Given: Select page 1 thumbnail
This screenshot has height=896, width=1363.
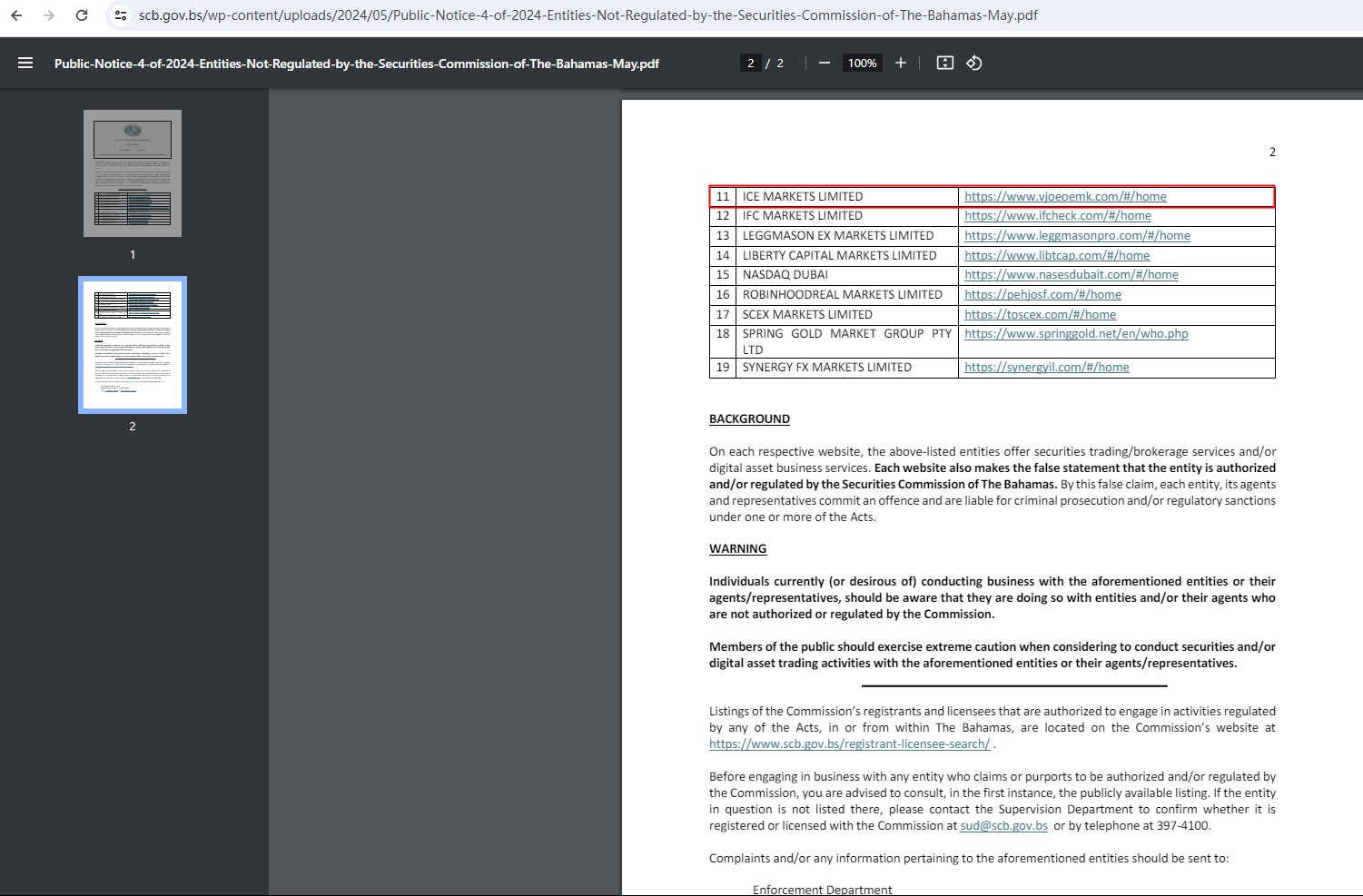Looking at the screenshot, I should 133,173.
